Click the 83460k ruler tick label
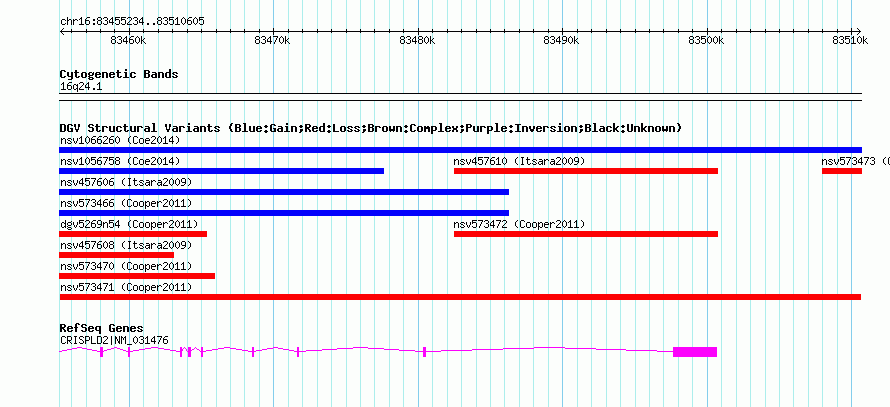This screenshot has height=407, width=890. tap(129, 40)
